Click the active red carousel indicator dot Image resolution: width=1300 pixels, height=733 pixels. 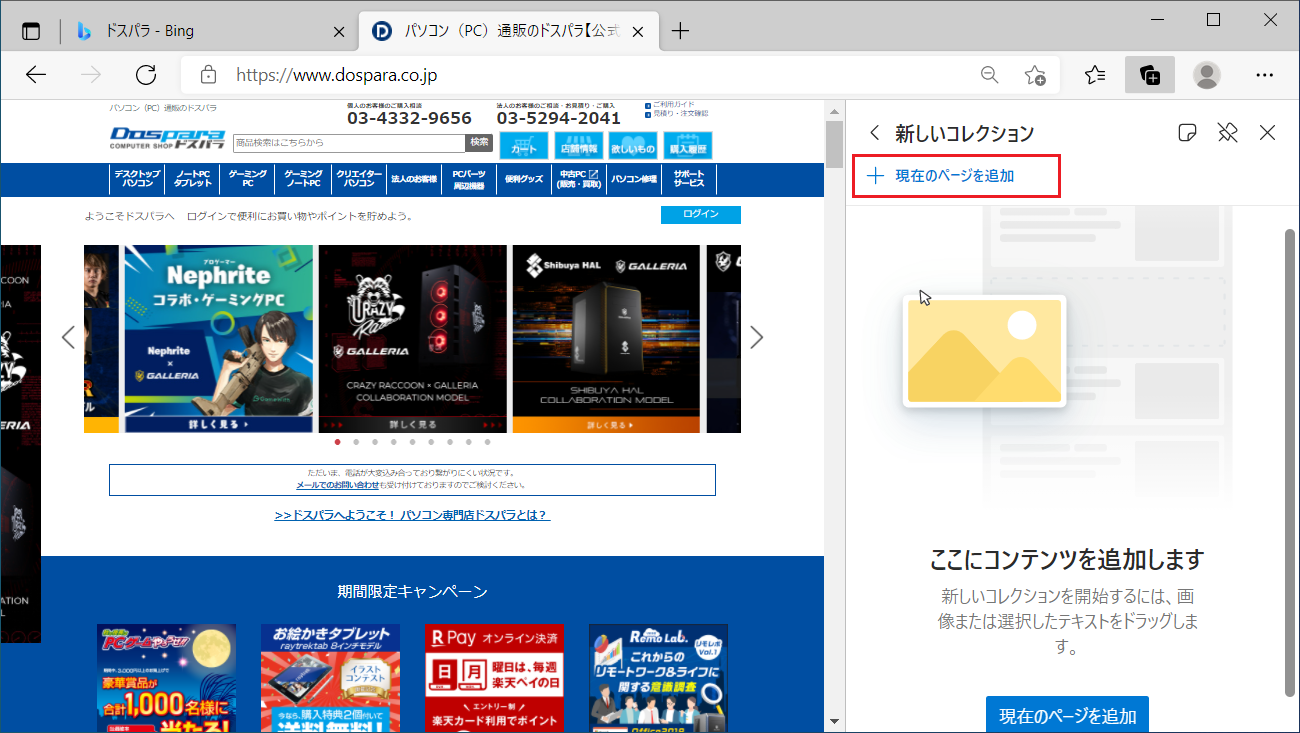pos(338,441)
